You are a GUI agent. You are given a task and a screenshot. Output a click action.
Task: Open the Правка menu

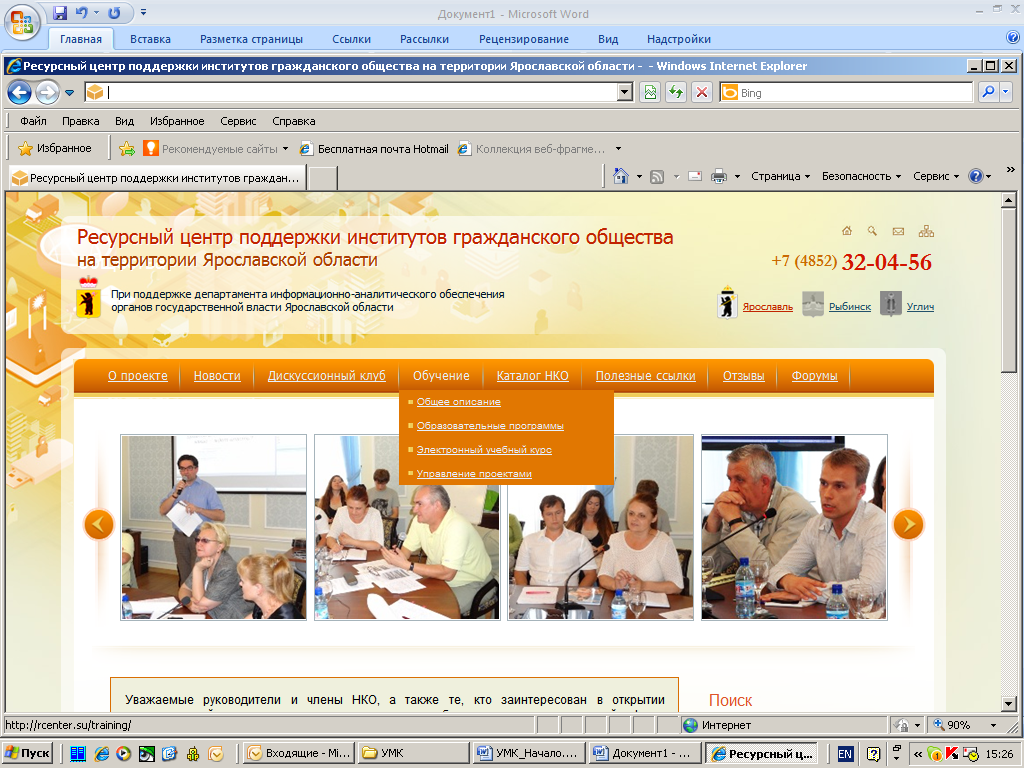(x=81, y=121)
